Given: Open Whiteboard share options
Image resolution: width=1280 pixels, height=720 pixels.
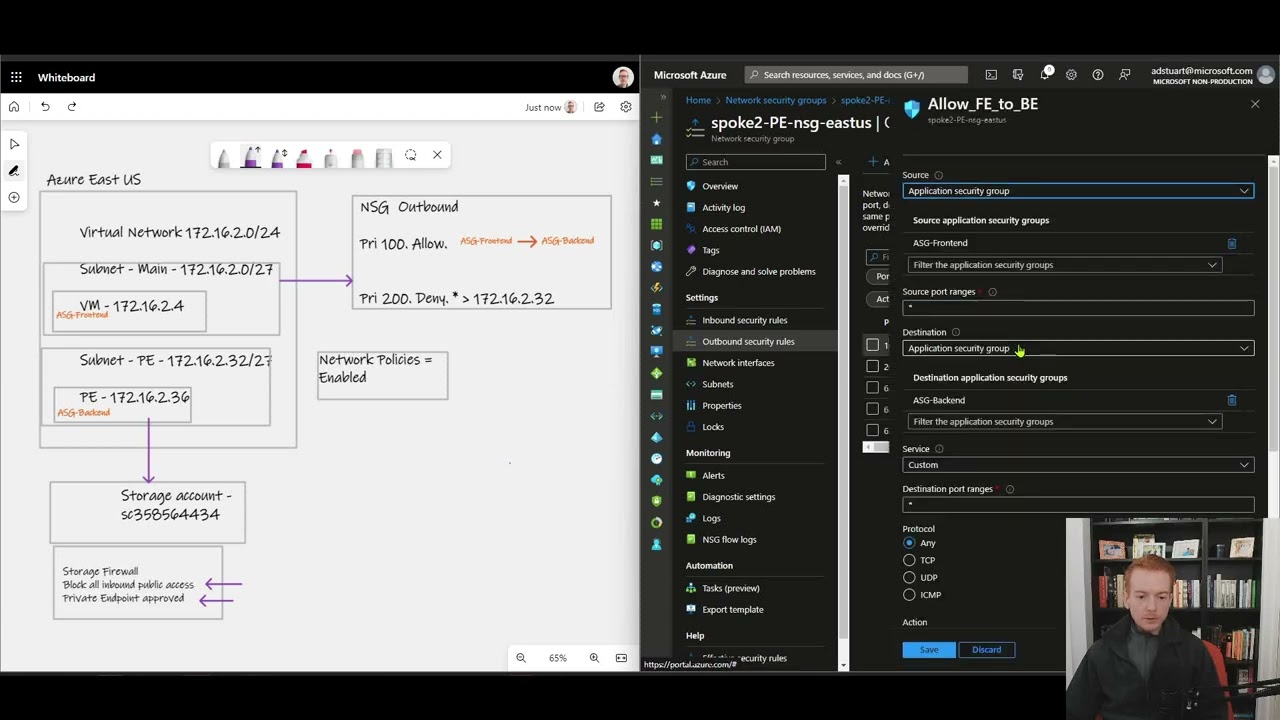Looking at the screenshot, I should tap(599, 107).
